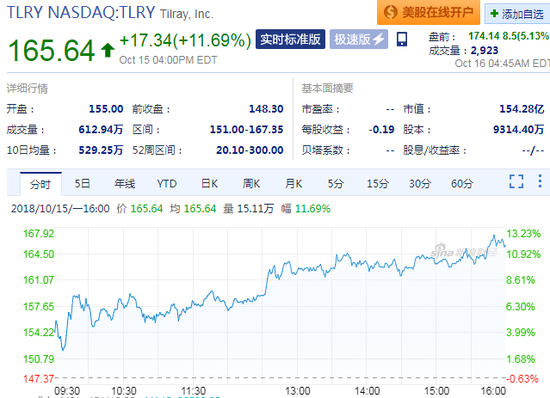Click the 13:00 time axis label
This screenshot has height=398, width=550.
click(x=297, y=391)
